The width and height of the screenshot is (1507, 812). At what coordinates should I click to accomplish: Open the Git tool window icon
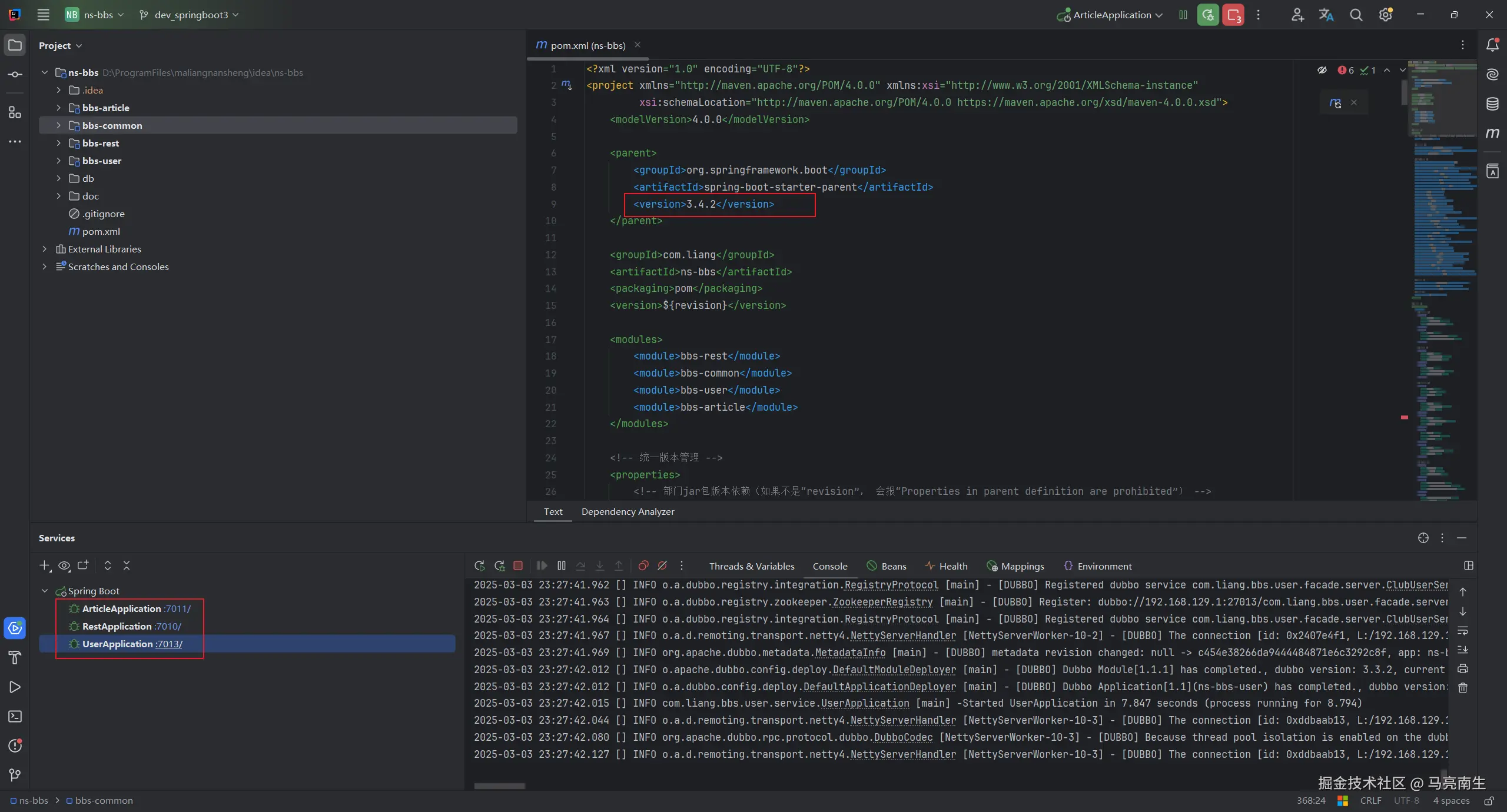(15, 776)
